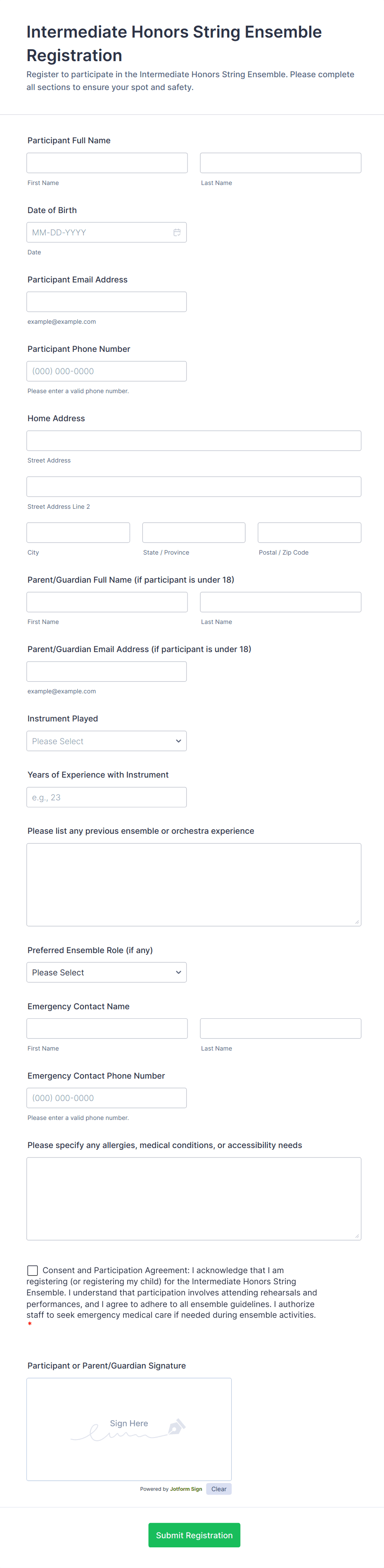The width and height of the screenshot is (384, 1568).
Task: Open the Date of Birth calendar picker
Action: (177, 232)
